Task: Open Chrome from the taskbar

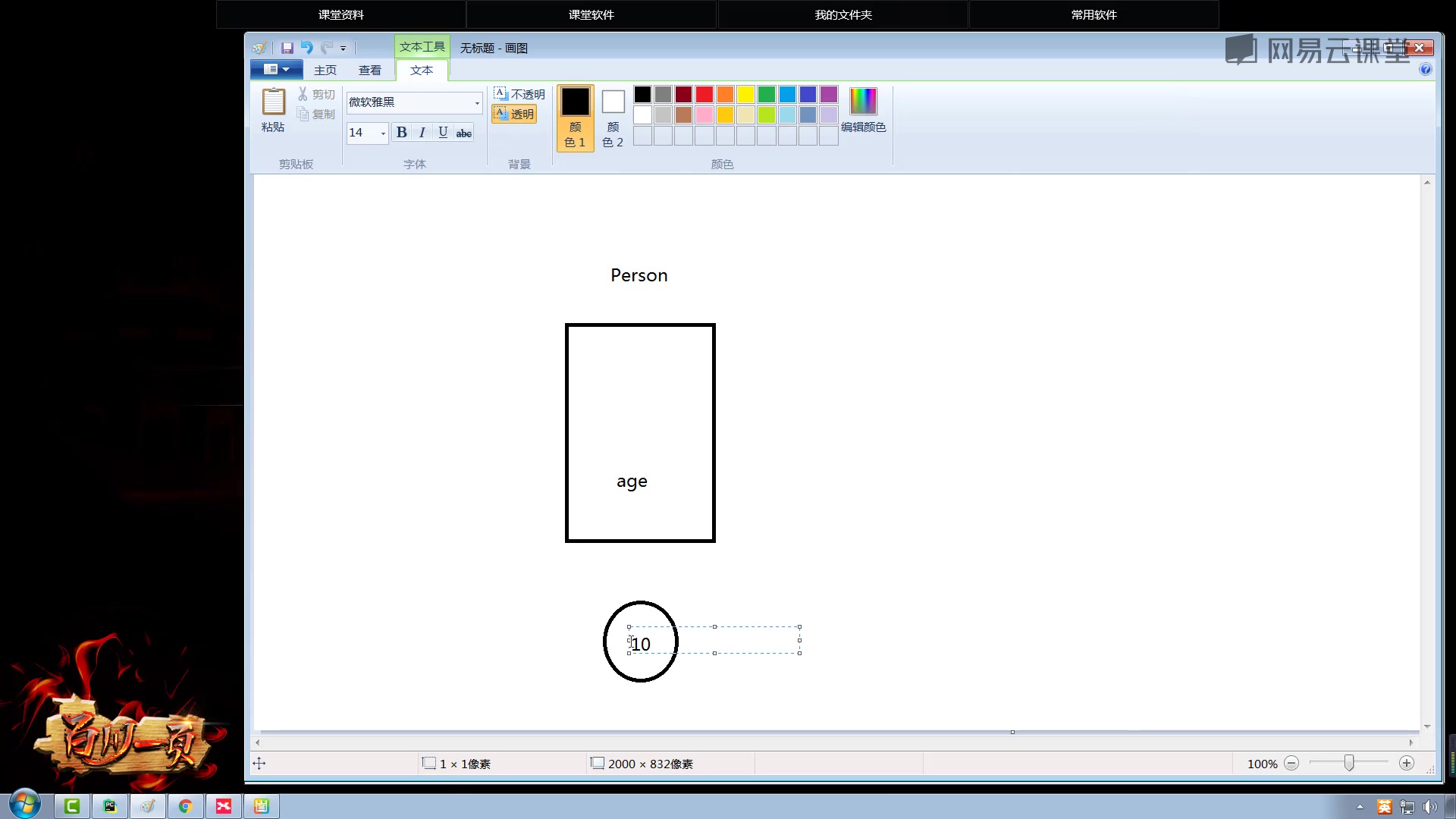Action: (x=186, y=806)
